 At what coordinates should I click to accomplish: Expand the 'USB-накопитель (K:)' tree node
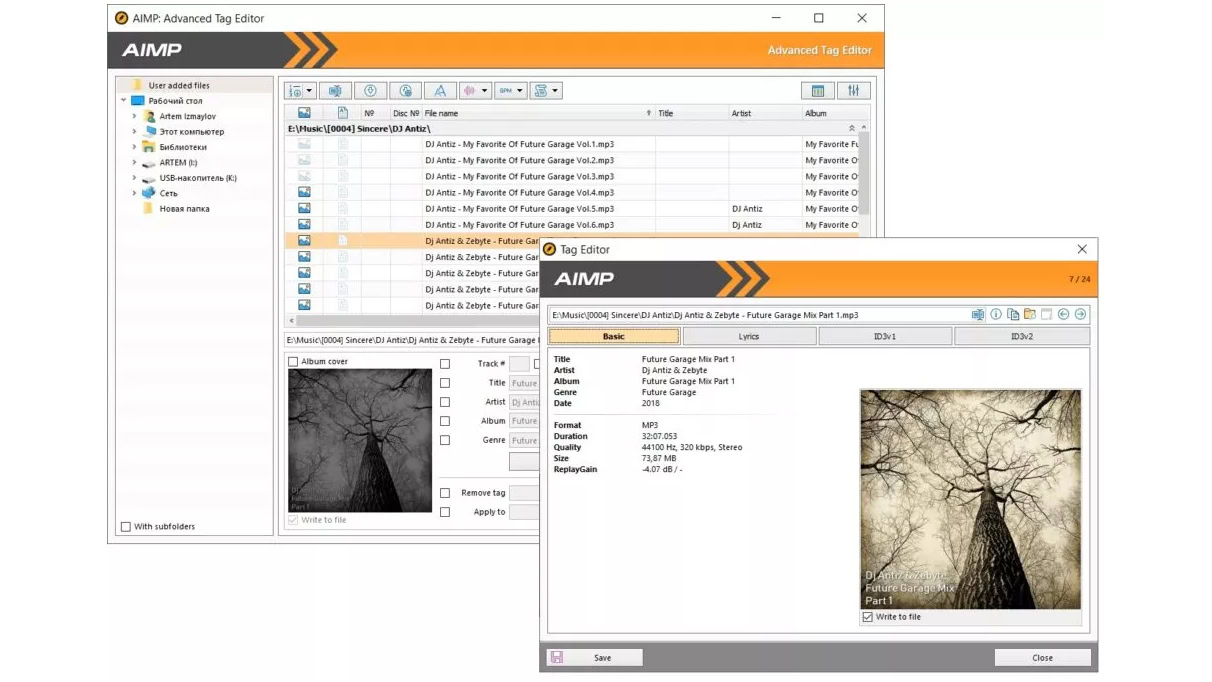134,178
